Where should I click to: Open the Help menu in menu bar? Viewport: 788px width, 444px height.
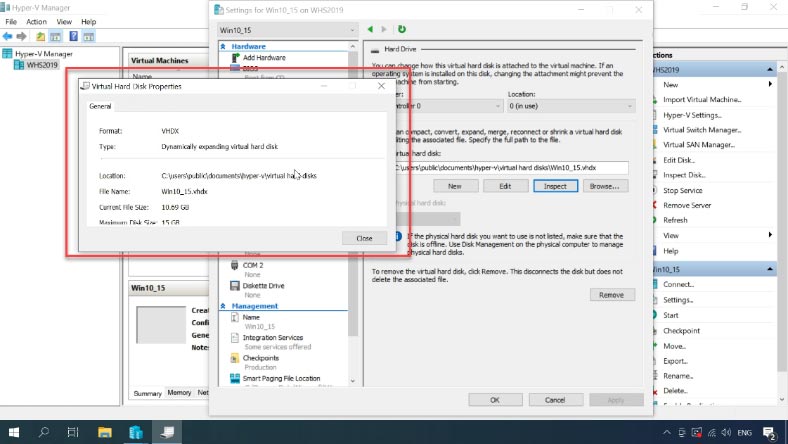(x=88, y=22)
